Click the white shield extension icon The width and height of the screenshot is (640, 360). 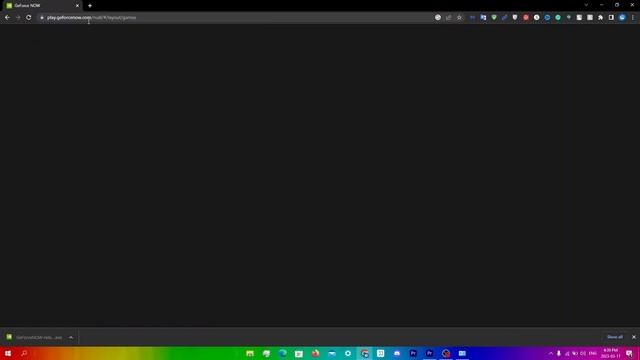(x=515, y=18)
